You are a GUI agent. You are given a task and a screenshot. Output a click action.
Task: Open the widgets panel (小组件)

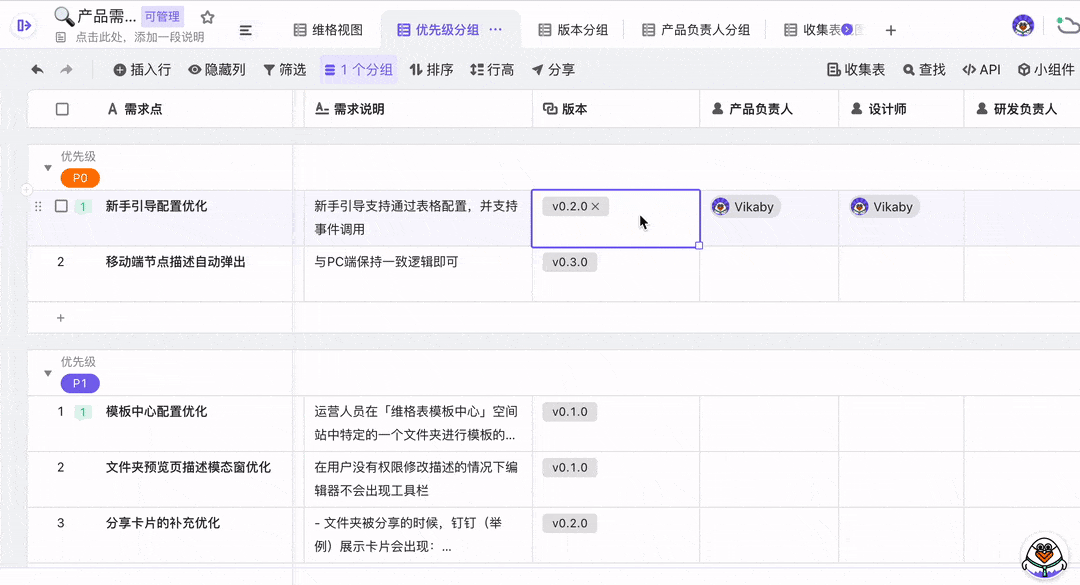[1046, 70]
